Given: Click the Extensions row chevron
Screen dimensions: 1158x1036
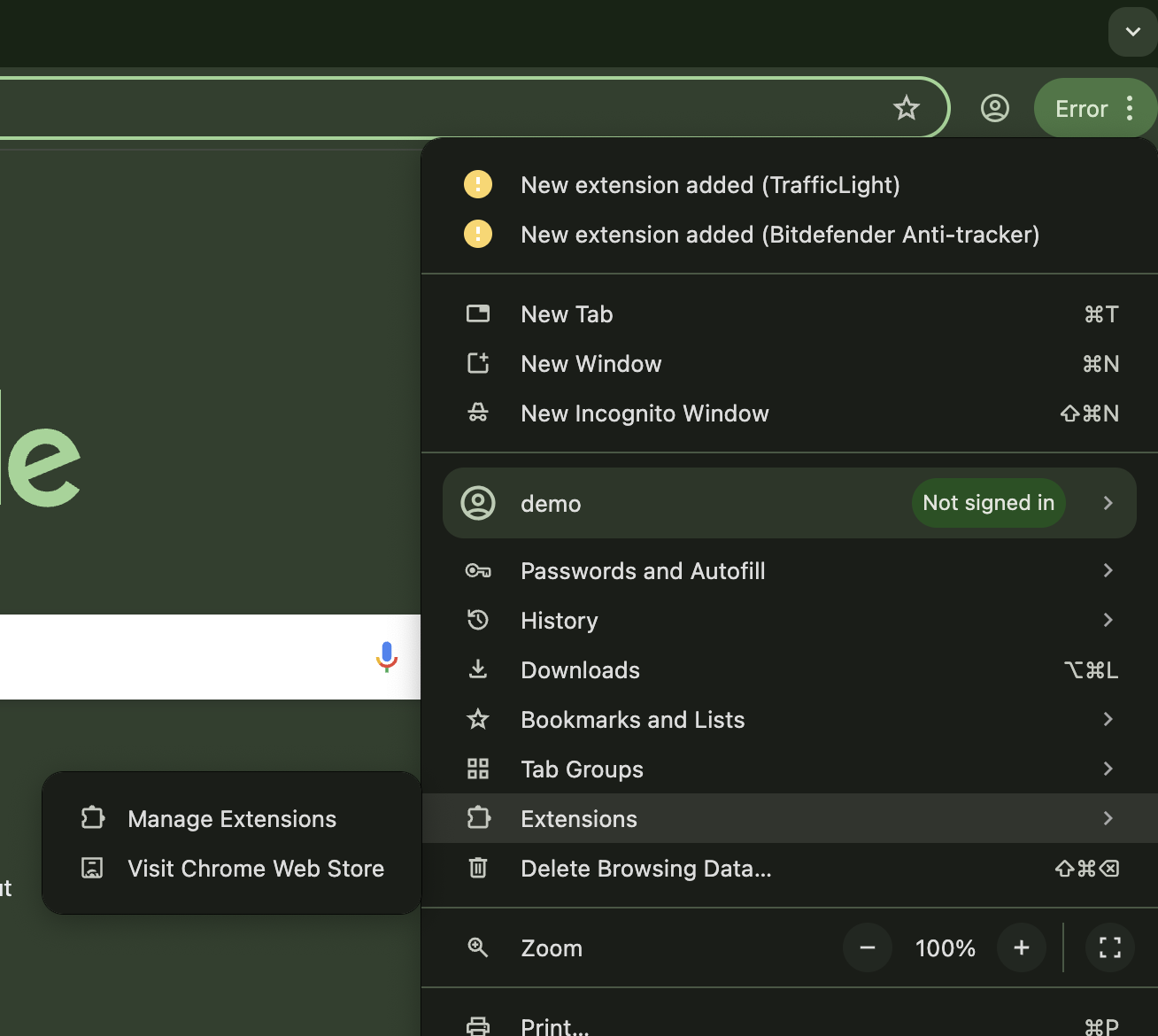Looking at the screenshot, I should [x=1108, y=818].
